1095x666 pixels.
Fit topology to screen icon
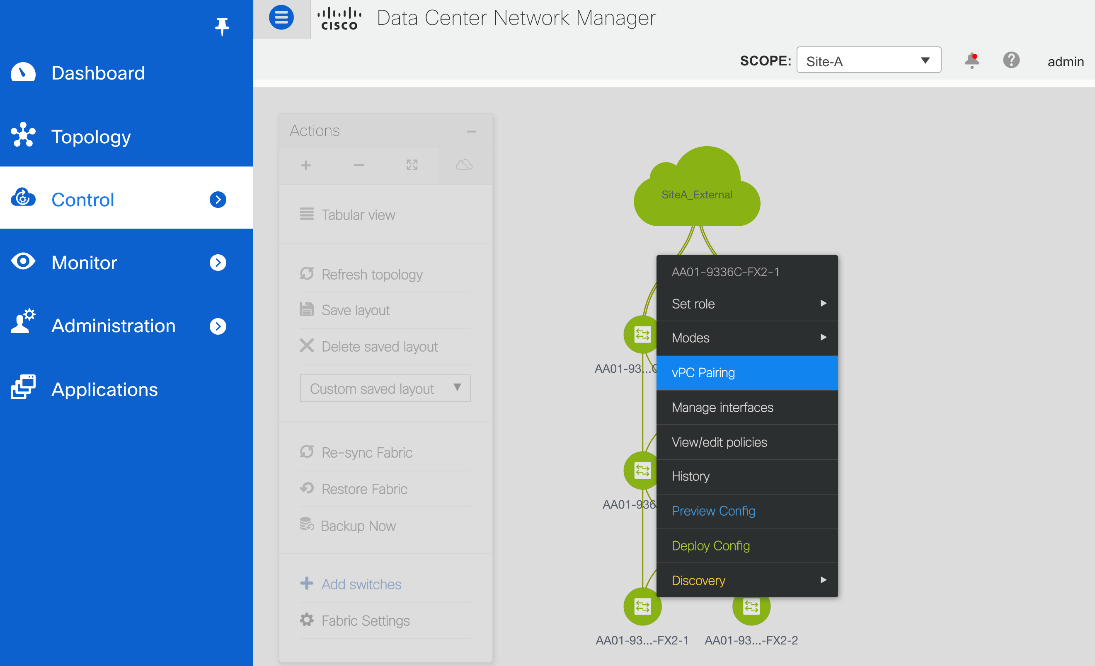pos(412,165)
